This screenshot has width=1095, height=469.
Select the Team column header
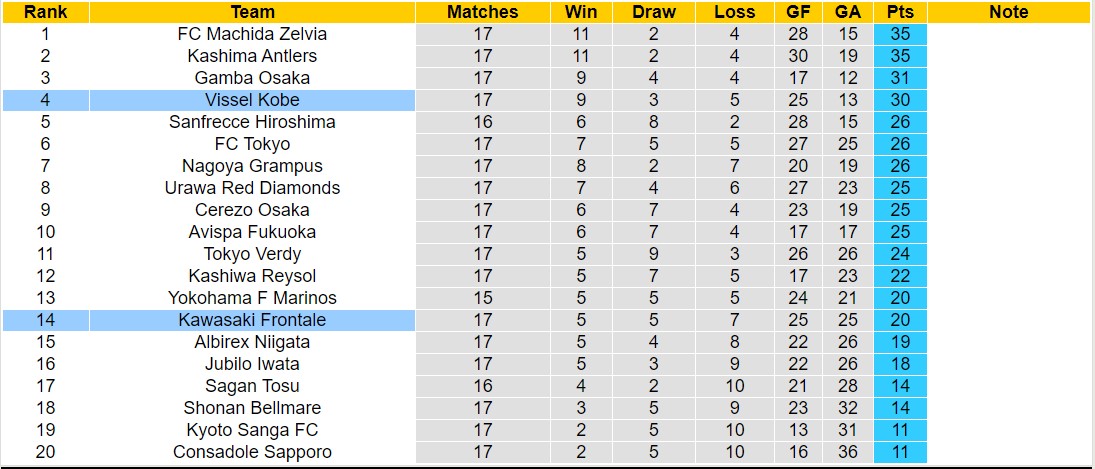coord(252,12)
